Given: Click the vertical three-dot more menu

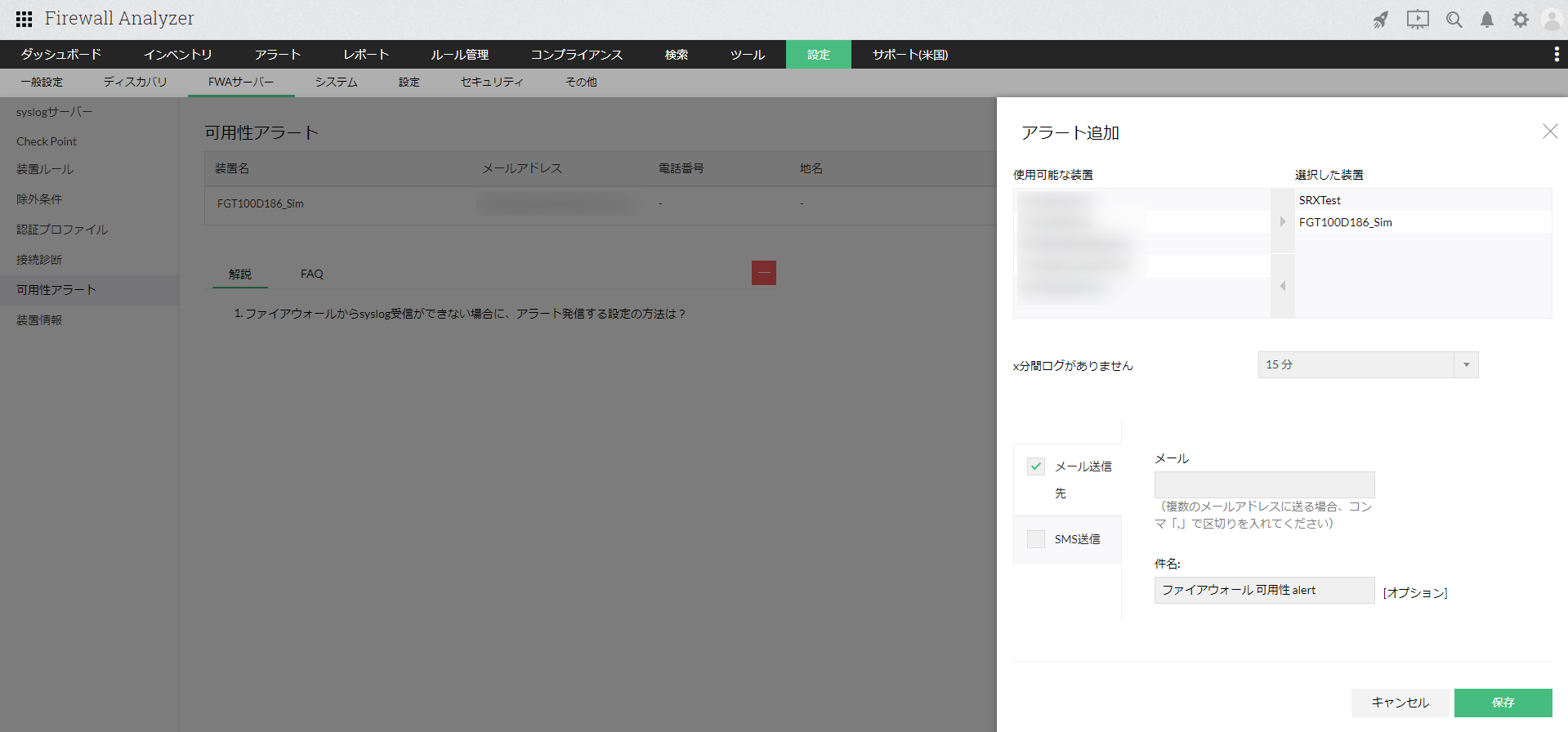Looking at the screenshot, I should (1556, 54).
